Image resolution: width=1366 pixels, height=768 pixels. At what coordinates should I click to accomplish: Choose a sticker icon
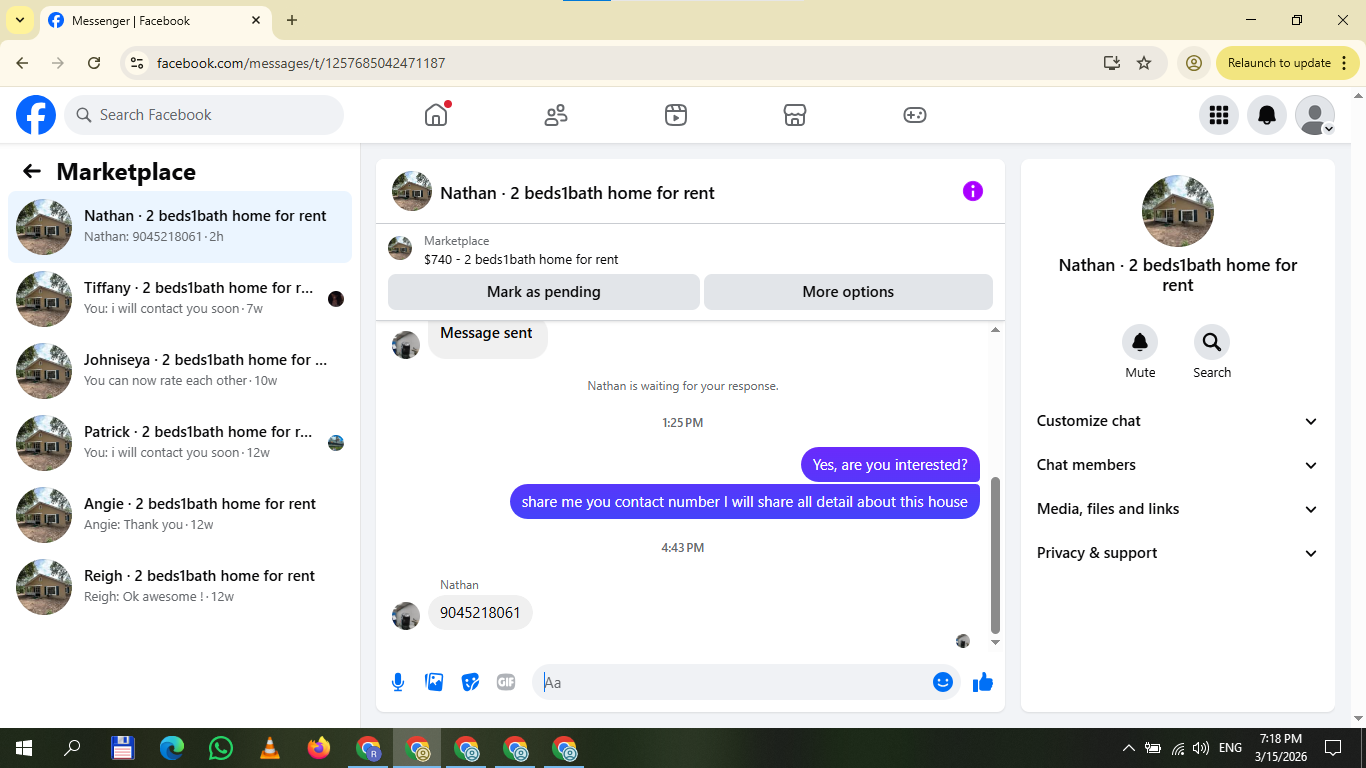point(470,682)
